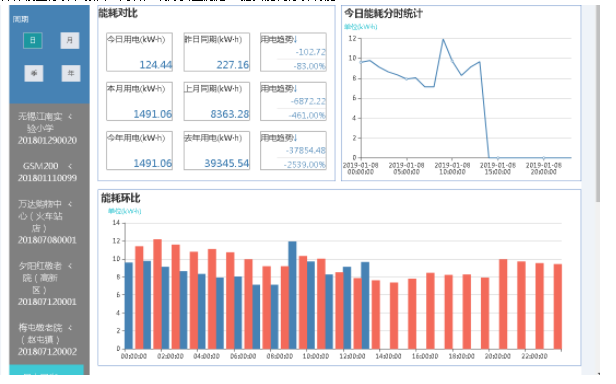Expand chevron beside 无锡江南实验小学

pyautogui.click(x=70, y=116)
